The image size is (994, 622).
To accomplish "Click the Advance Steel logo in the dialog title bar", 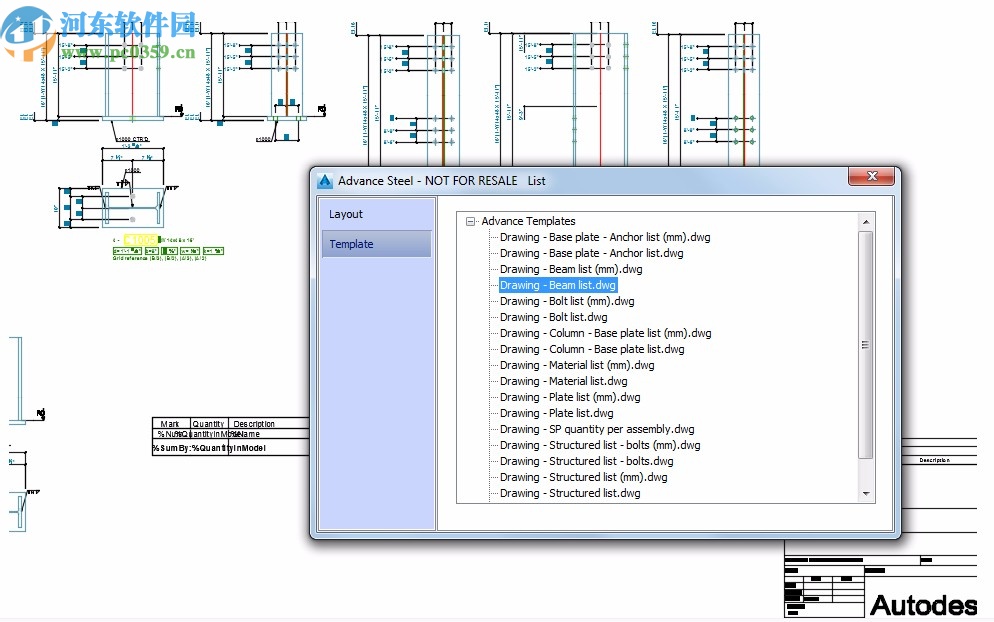I will [324, 181].
